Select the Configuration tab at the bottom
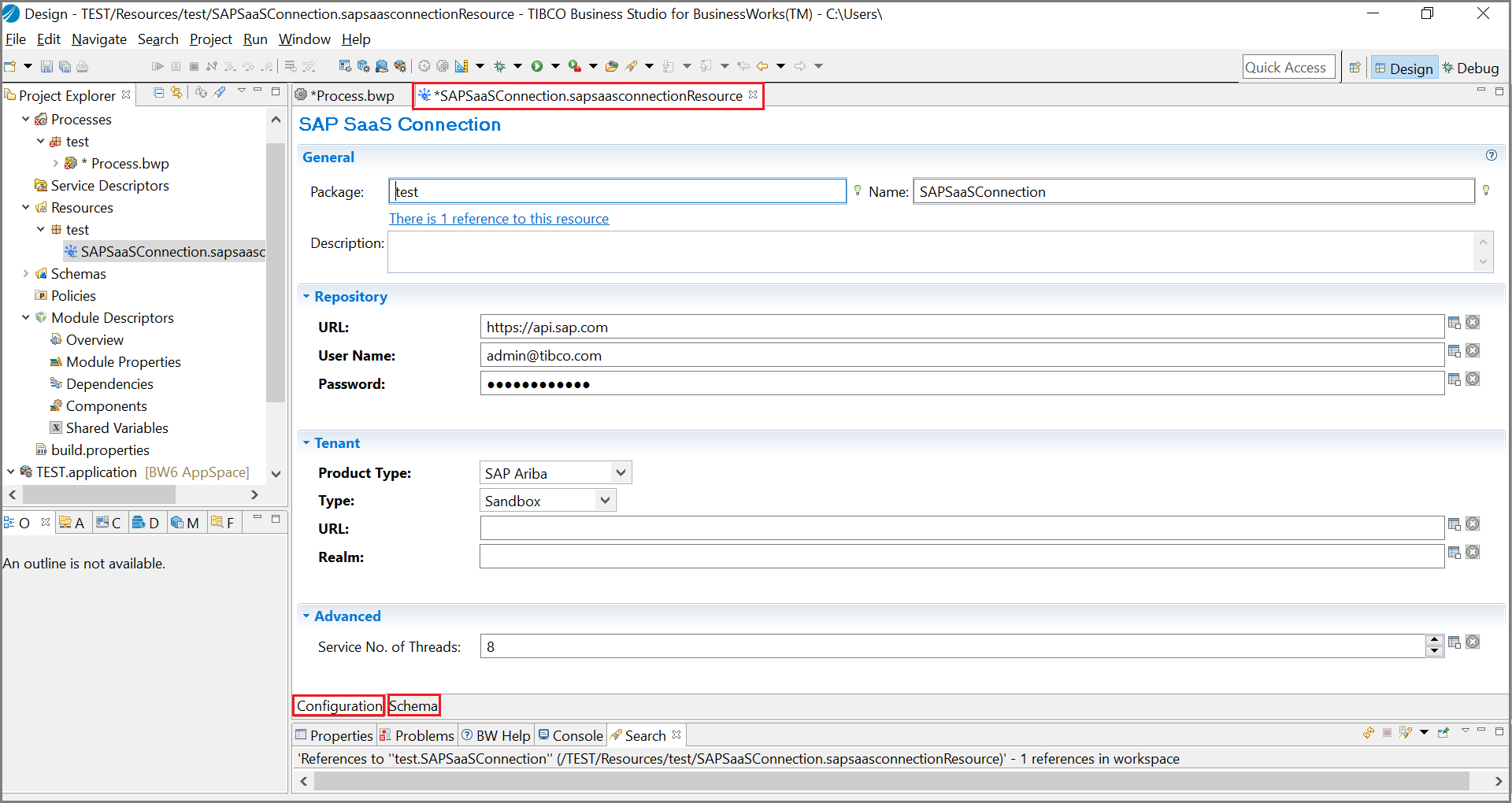 coord(339,705)
